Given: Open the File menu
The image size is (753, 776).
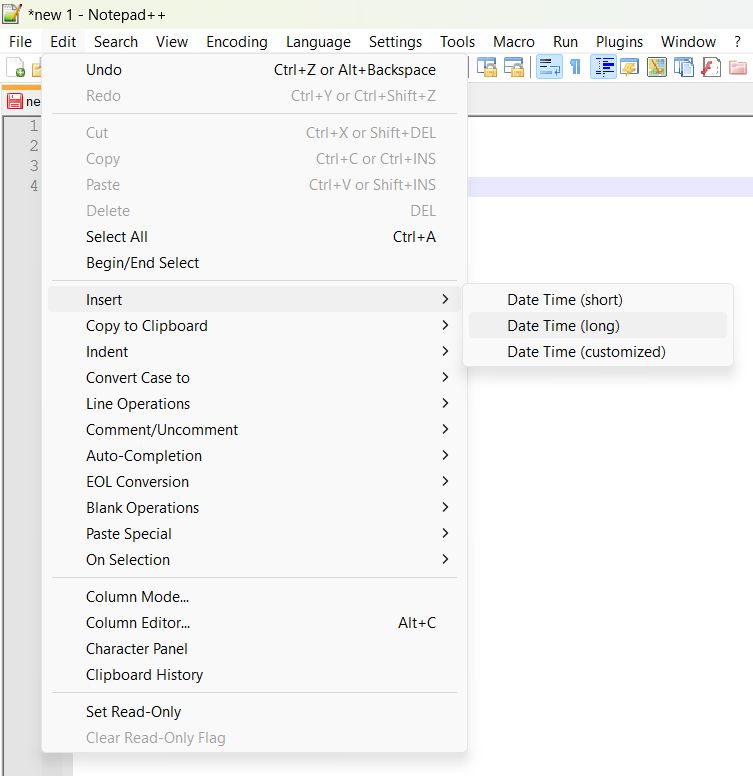Looking at the screenshot, I should [x=20, y=42].
